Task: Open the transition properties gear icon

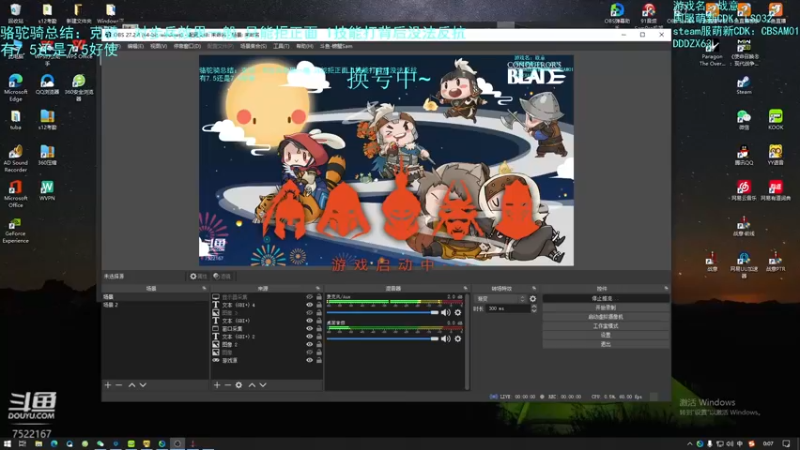Action: [x=533, y=298]
